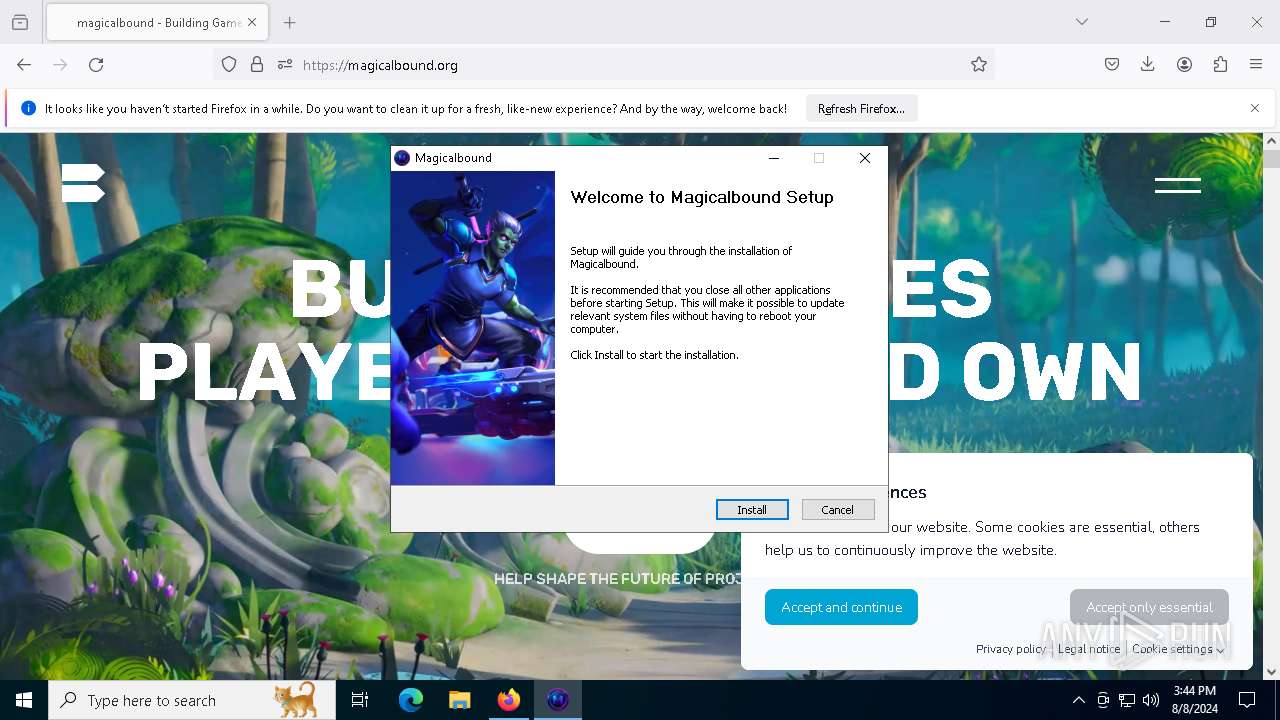
Task: Open the Legal notice link
Action: pyautogui.click(x=1089, y=649)
